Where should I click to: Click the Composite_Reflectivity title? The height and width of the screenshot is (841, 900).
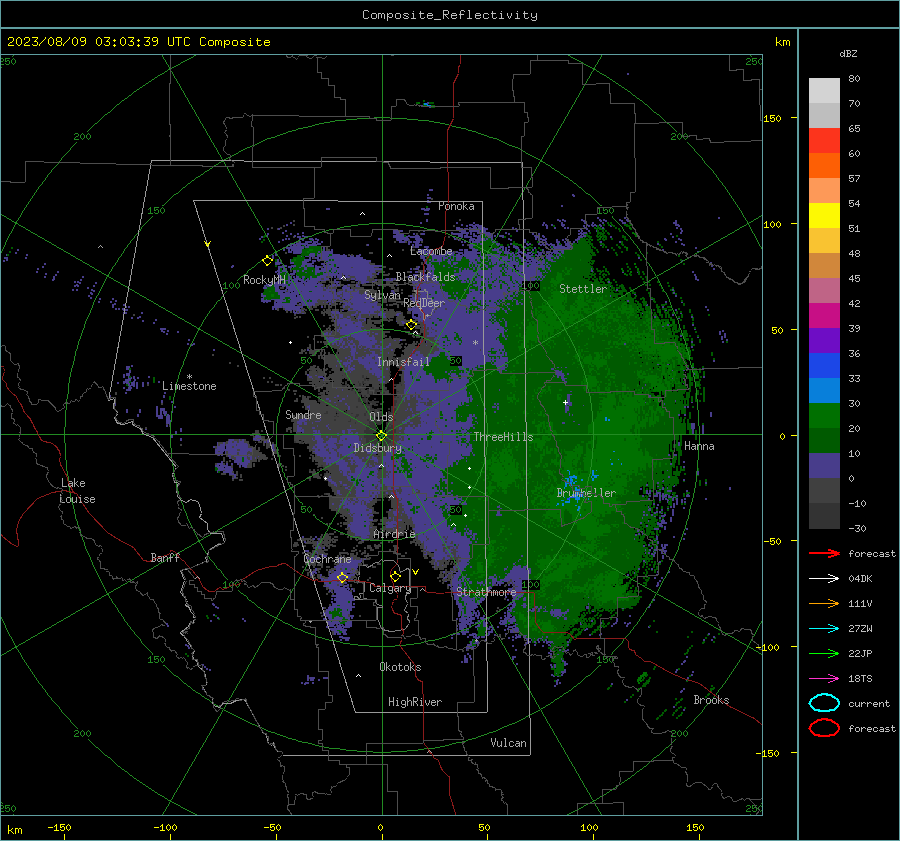pos(449,15)
